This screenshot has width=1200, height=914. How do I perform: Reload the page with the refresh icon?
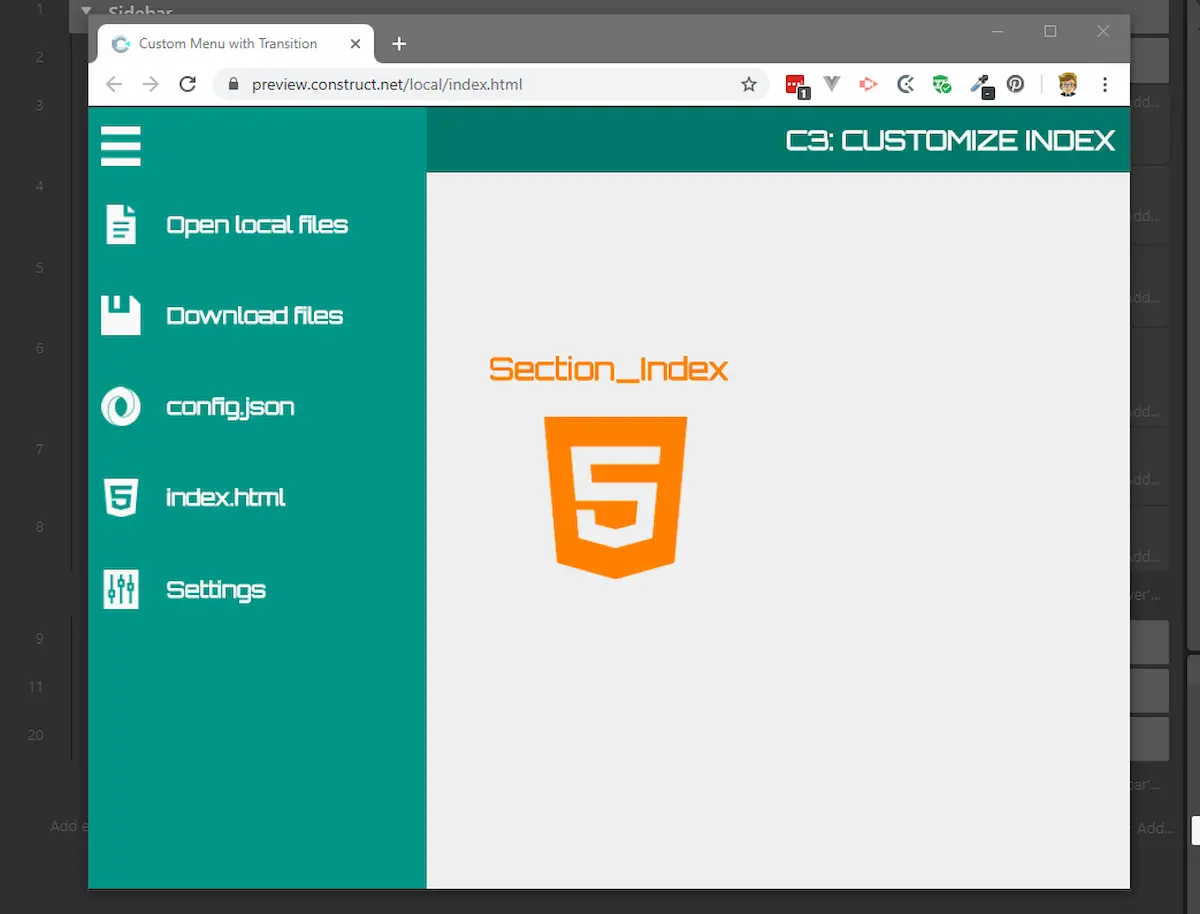tap(187, 84)
